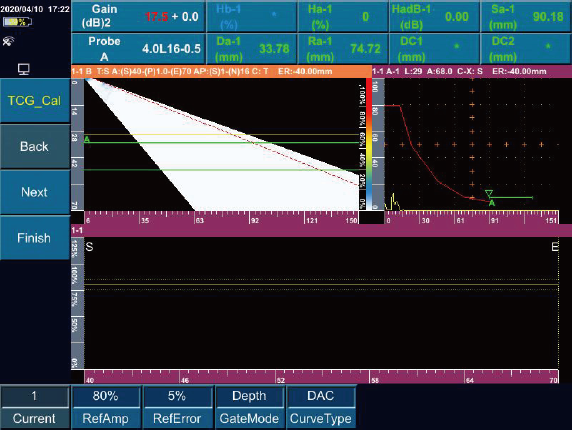The height and width of the screenshot is (430, 573).
Task: Change the GateMode Depth setting
Action: 249,407
